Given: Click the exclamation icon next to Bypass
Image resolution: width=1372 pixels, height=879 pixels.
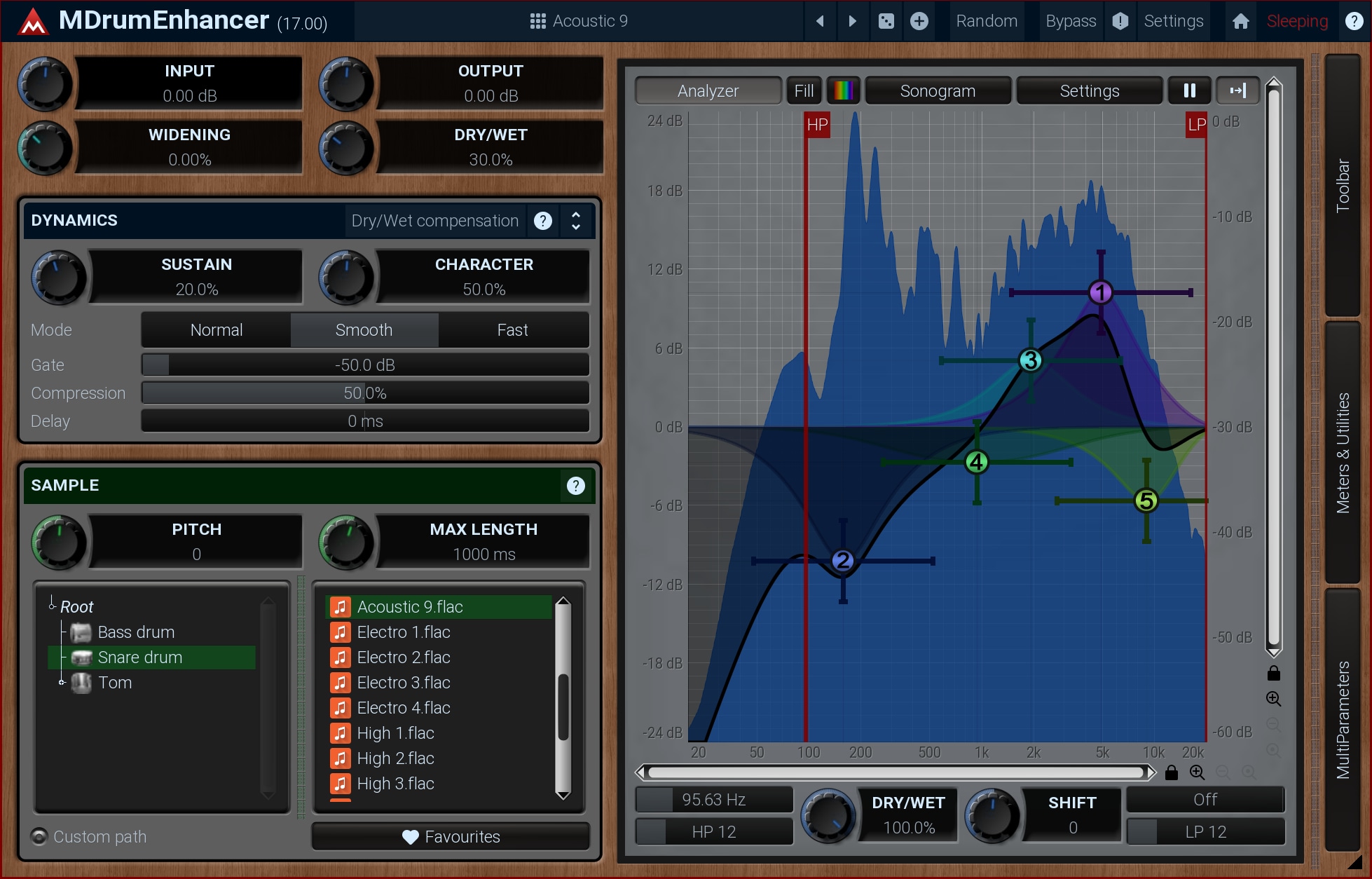Looking at the screenshot, I should coord(1120,21).
